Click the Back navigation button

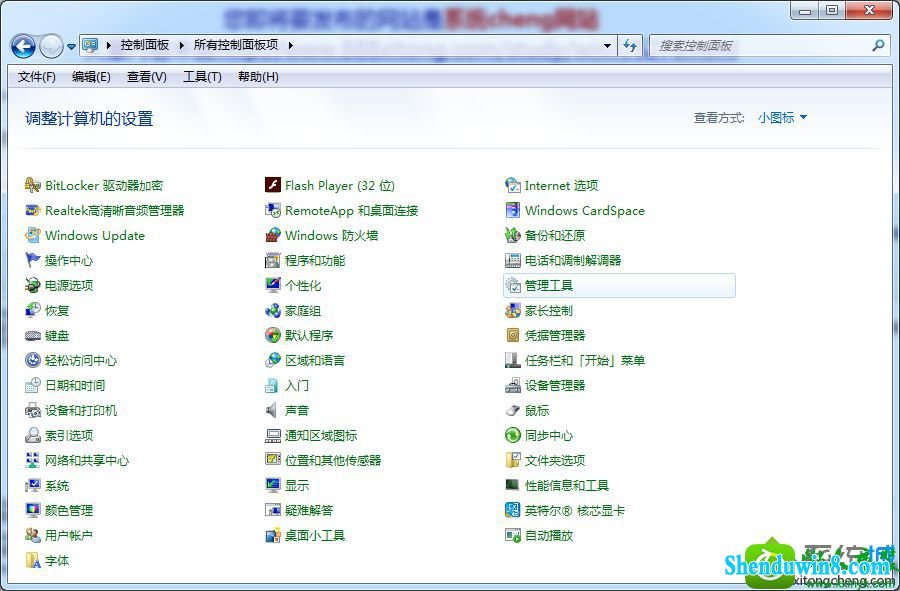pyautogui.click(x=24, y=46)
